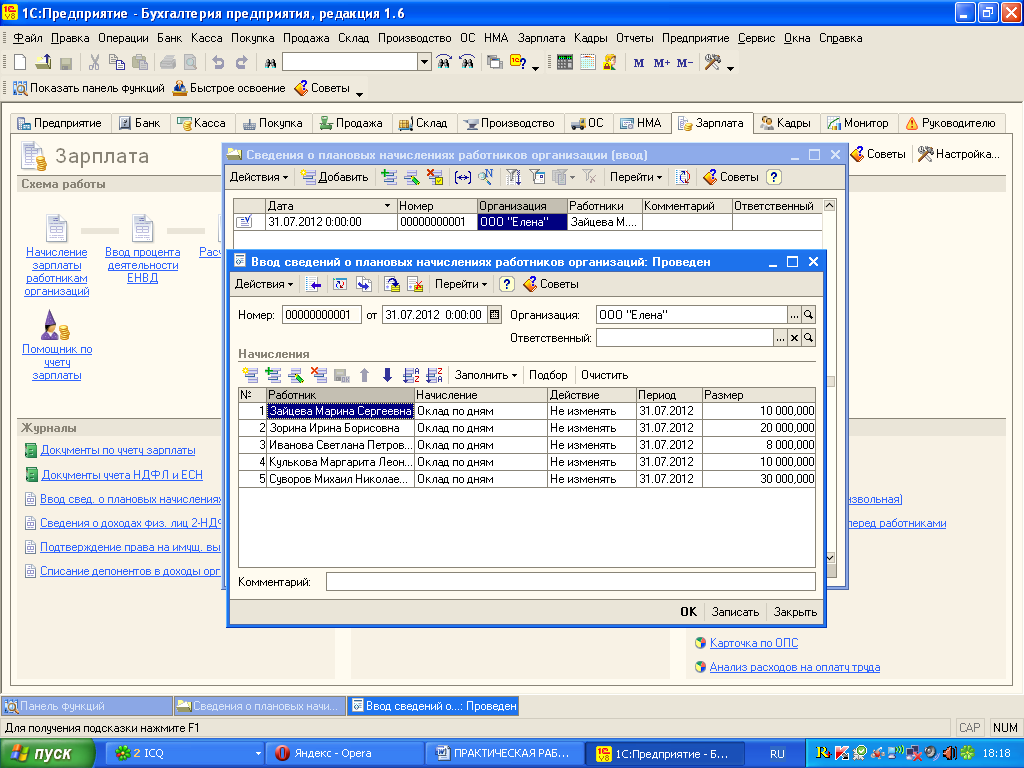Click the M+ memory add button

coord(662,63)
